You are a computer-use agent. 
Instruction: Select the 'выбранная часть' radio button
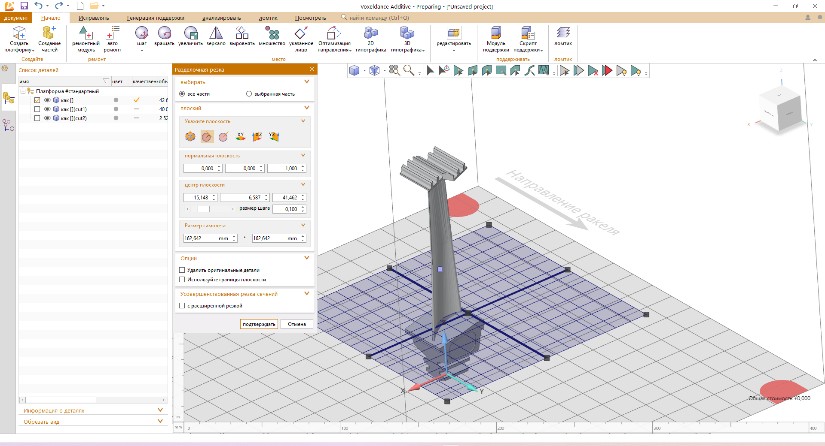pos(249,93)
